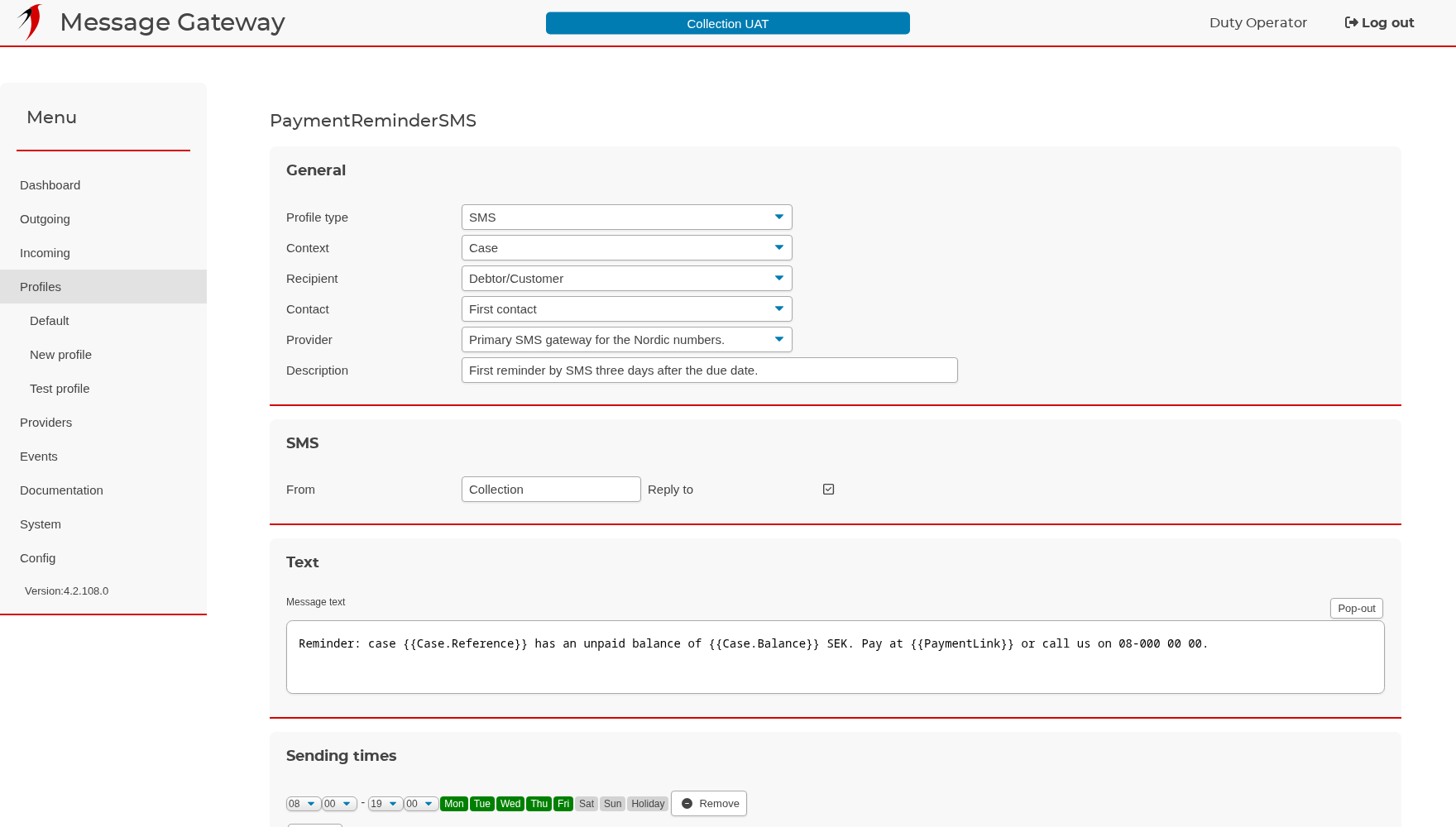Open the Context dropdown showing Case
Image resolution: width=1456 pixels, height=827 pixels.
pos(627,248)
